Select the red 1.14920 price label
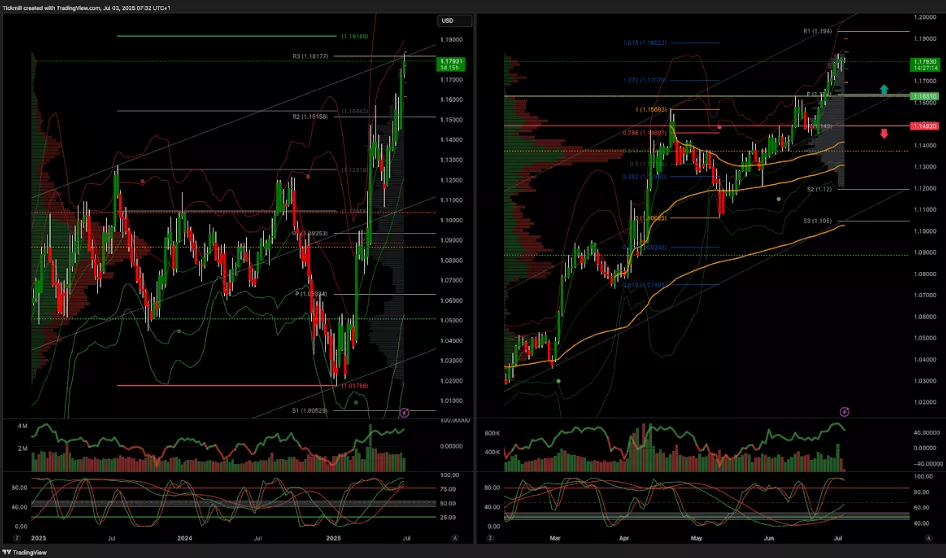The image size is (946, 558). pyautogui.click(x=923, y=127)
